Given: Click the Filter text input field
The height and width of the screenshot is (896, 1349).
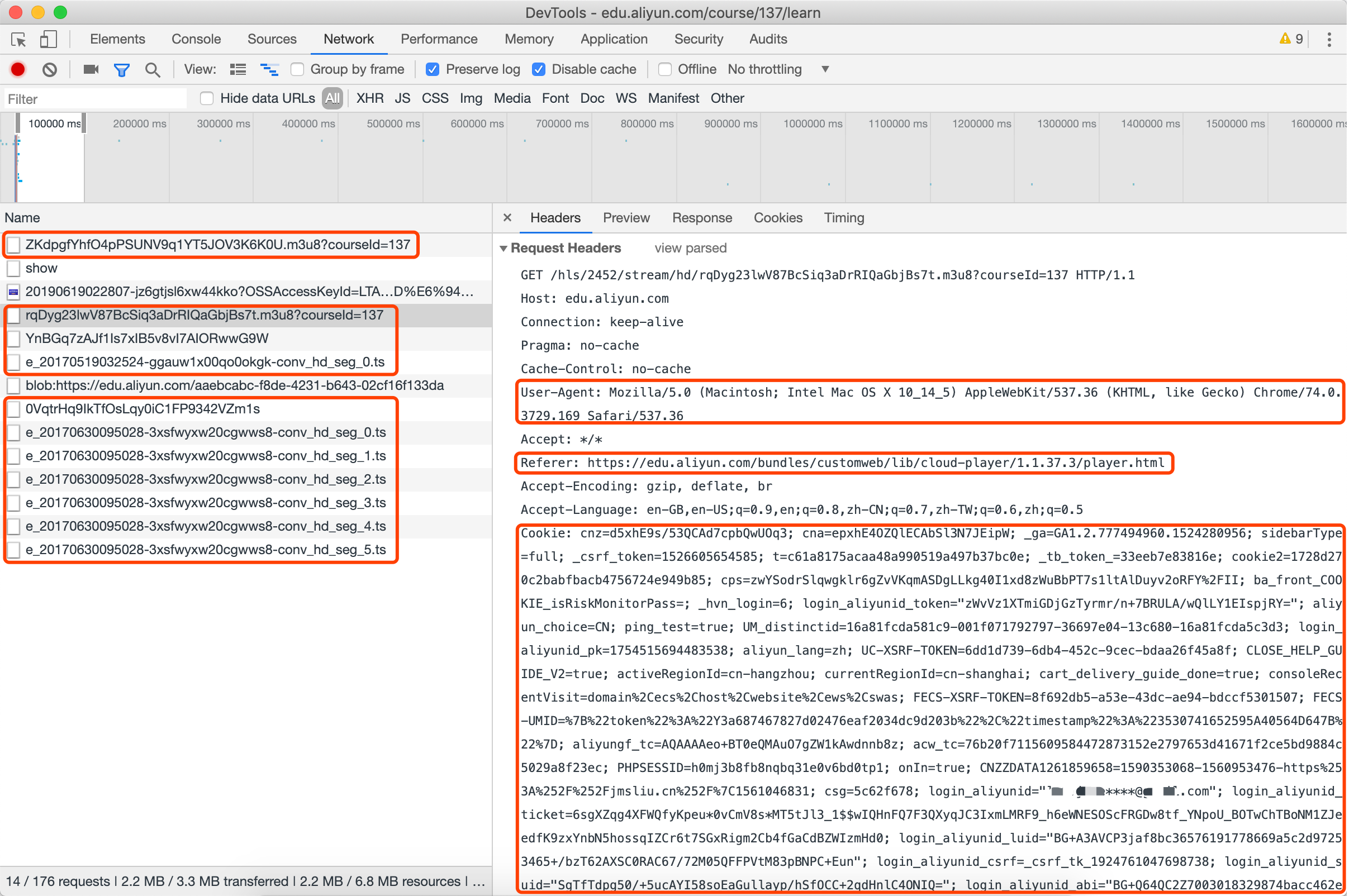Looking at the screenshot, I should tap(94, 99).
